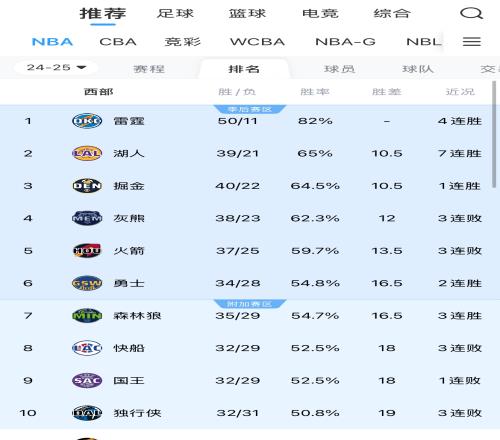This screenshot has height=440, width=500.
Task: Click the 胜差 column header
Action: coord(387,92)
